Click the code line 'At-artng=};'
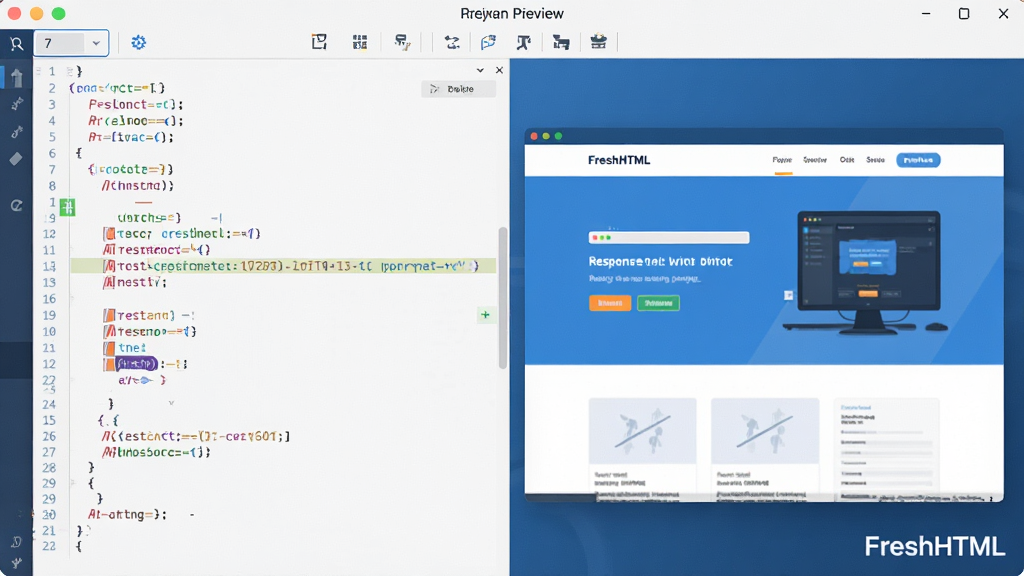 point(127,515)
